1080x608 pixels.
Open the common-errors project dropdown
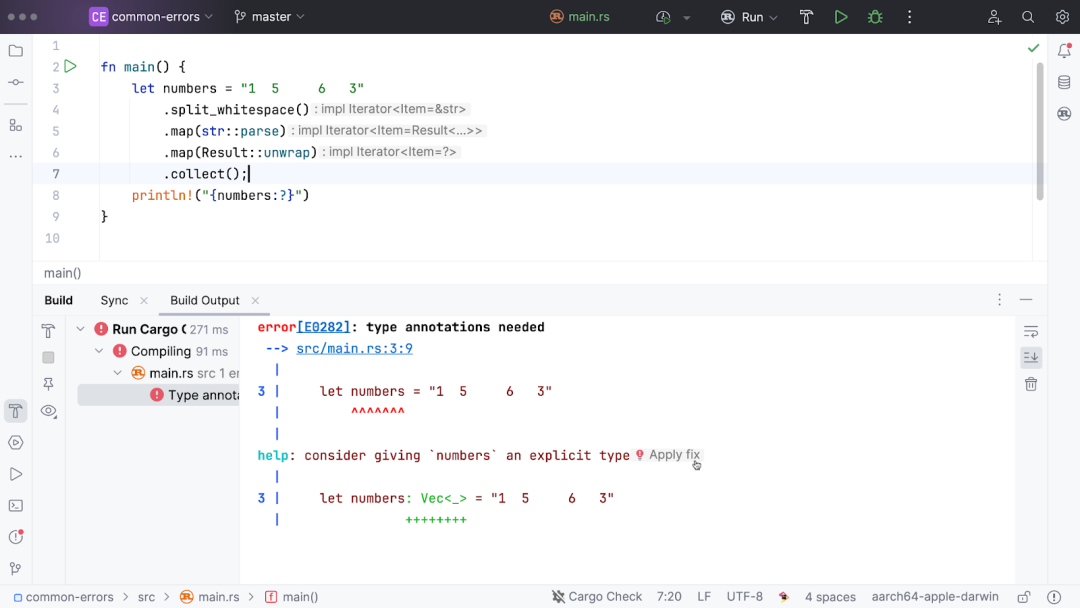coord(152,17)
